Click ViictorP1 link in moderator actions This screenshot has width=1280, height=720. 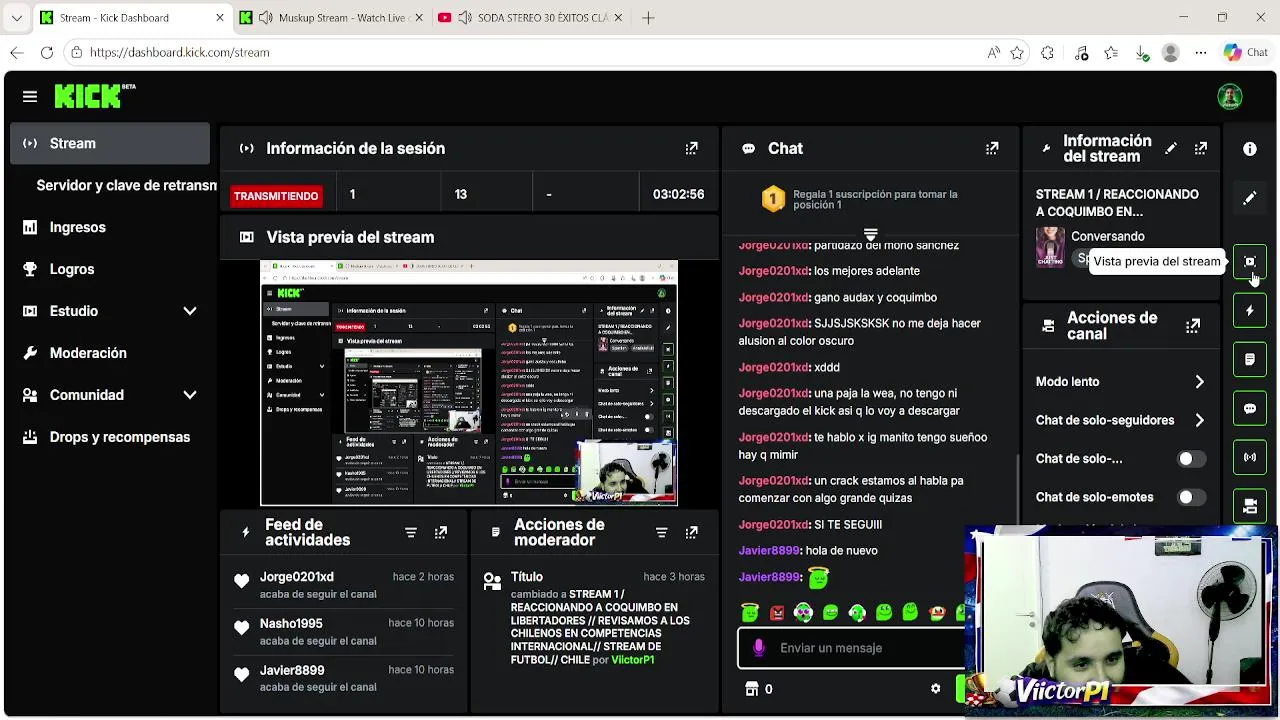pyautogui.click(x=633, y=660)
